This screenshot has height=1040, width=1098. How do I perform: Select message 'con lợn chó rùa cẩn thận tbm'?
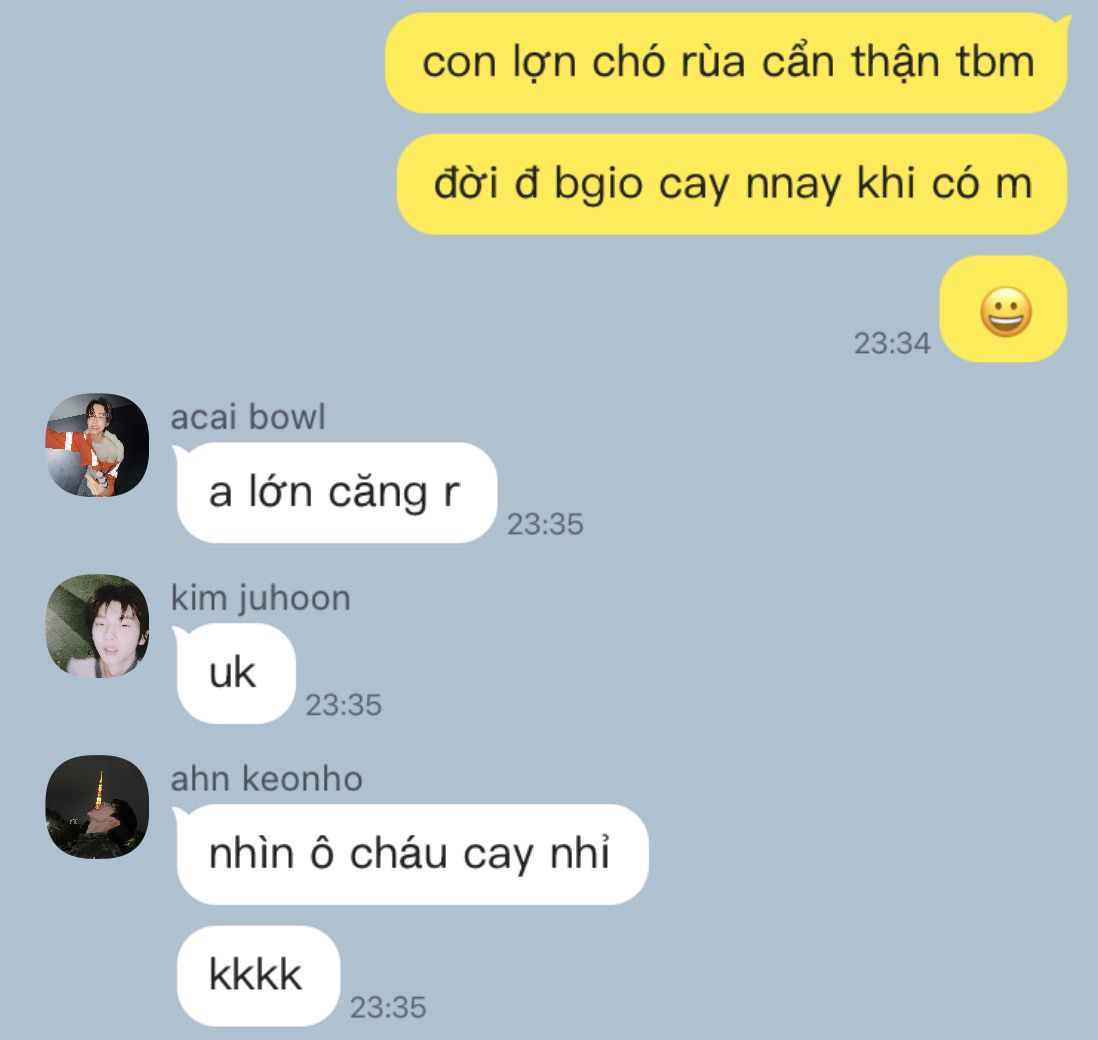coord(728,62)
